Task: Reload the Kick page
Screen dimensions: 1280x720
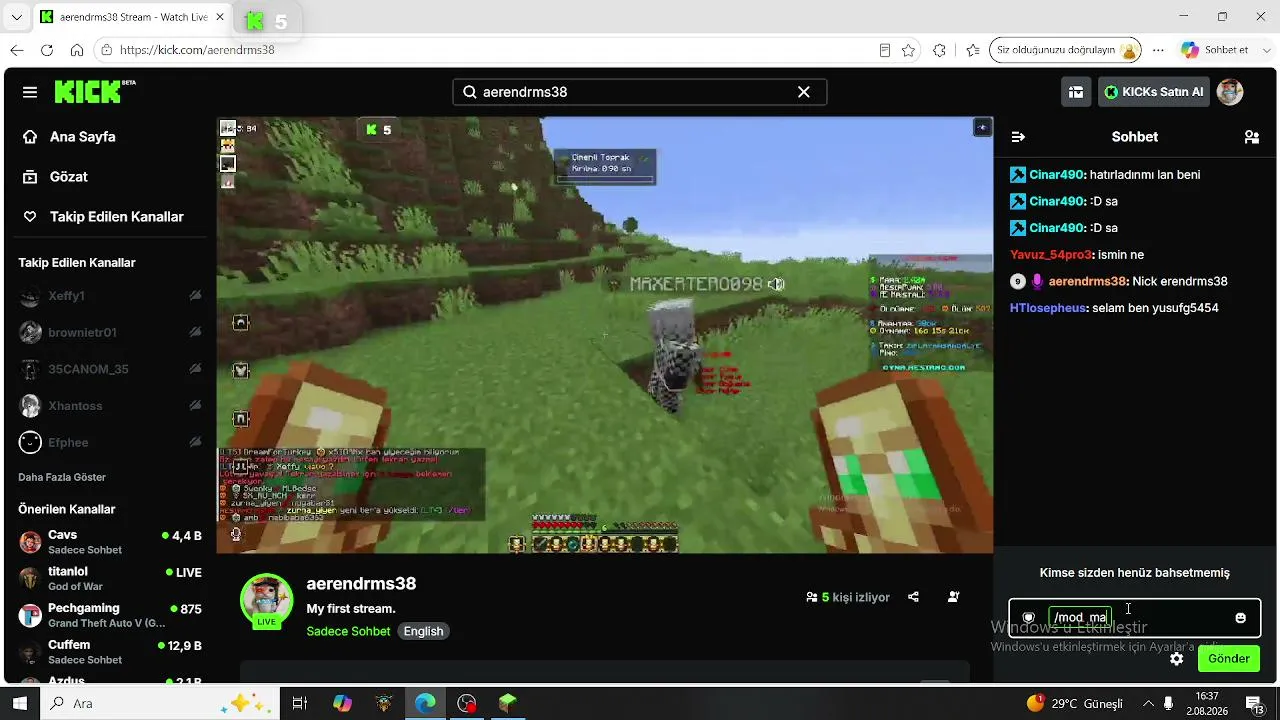Action: coord(47,50)
